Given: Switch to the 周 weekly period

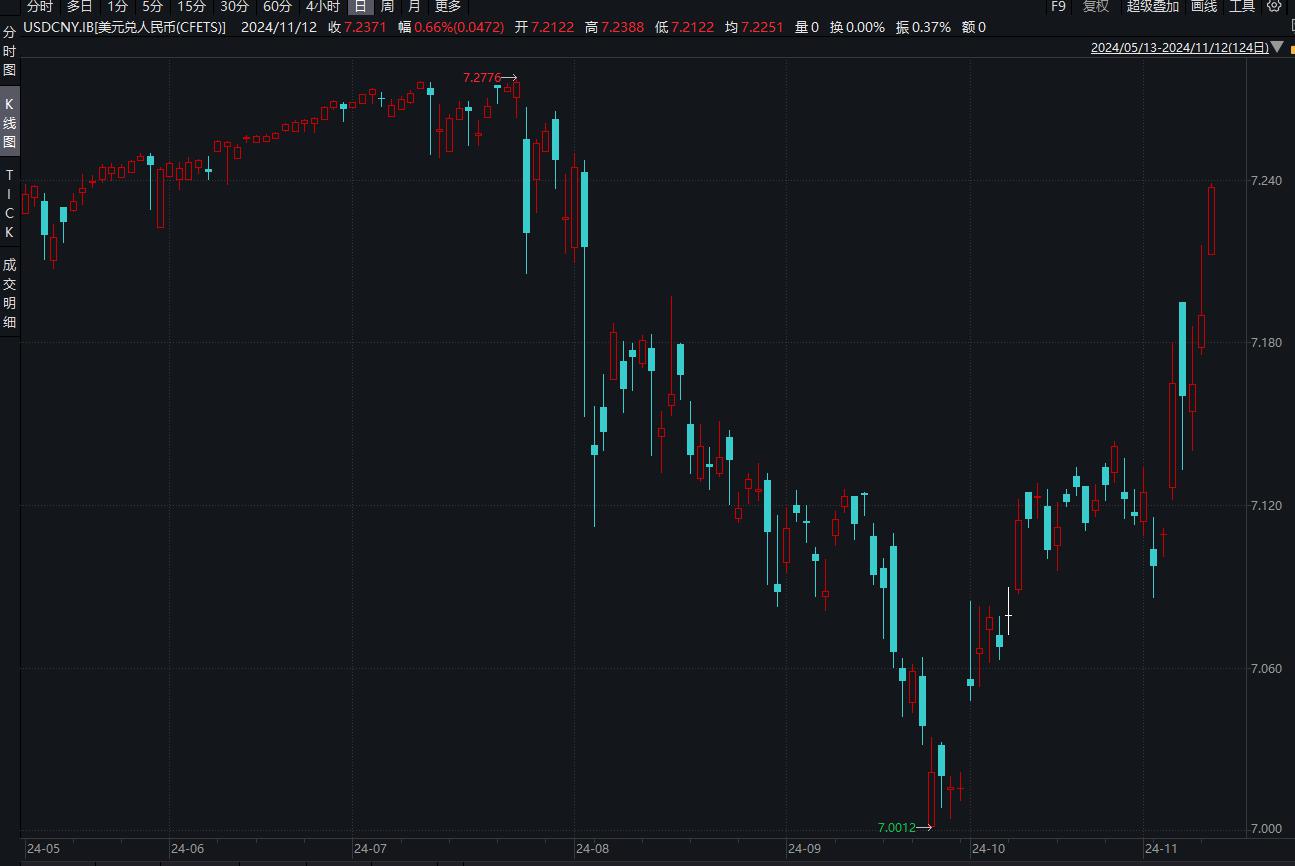Looking at the screenshot, I should (x=387, y=6).
